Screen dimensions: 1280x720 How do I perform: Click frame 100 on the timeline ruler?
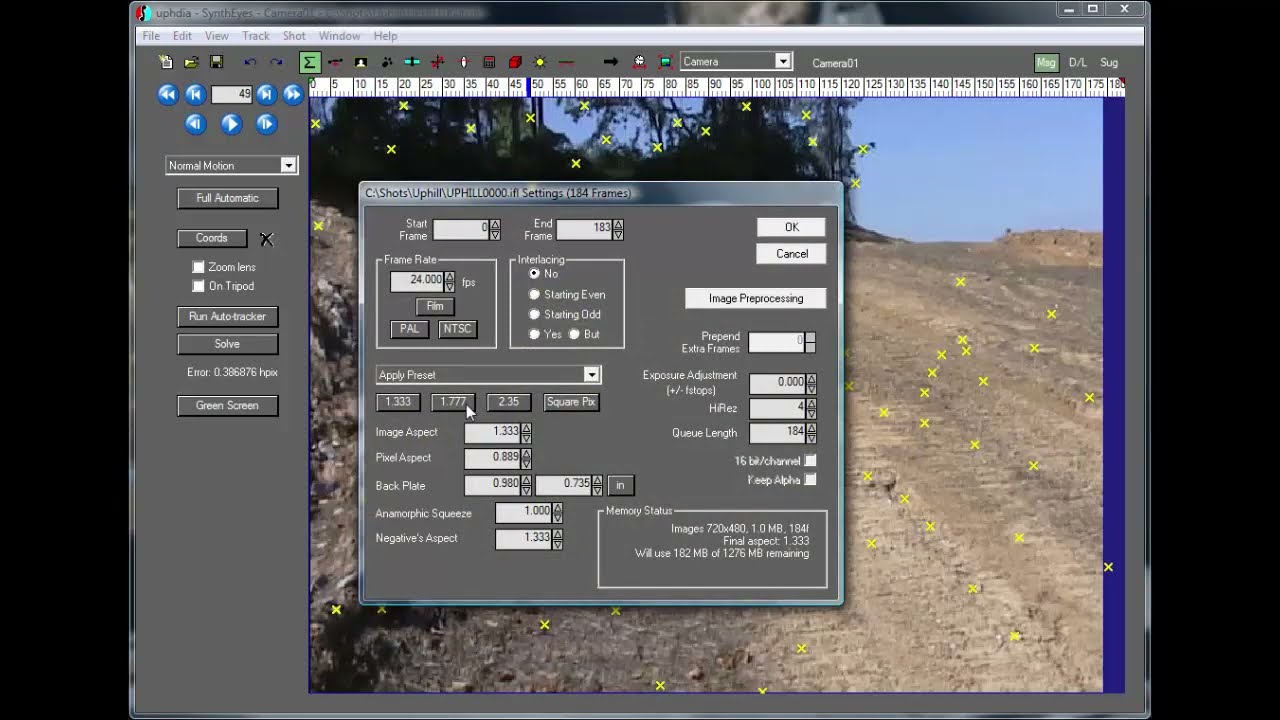point(763,86)
